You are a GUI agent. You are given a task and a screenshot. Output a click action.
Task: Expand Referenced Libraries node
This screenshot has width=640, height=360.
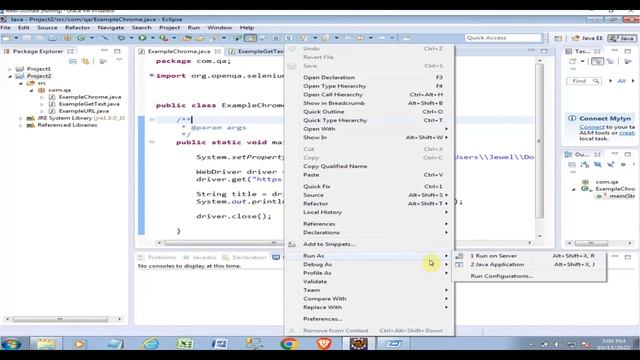pos(21,125)
